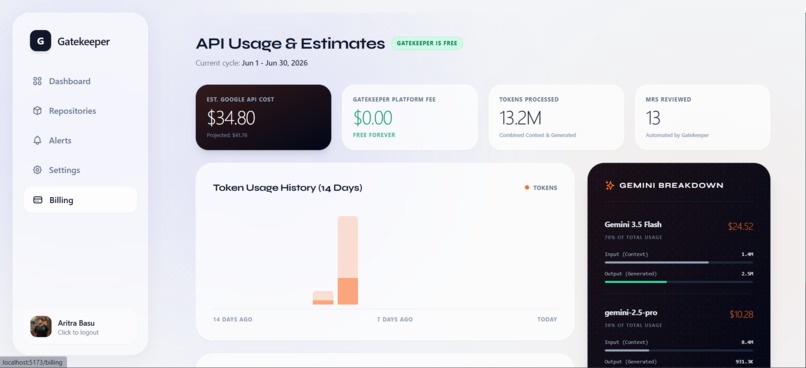Click the 14 Days Ago axis label
The width and height of the screenshot is (806, 368).
coord(233,319)
